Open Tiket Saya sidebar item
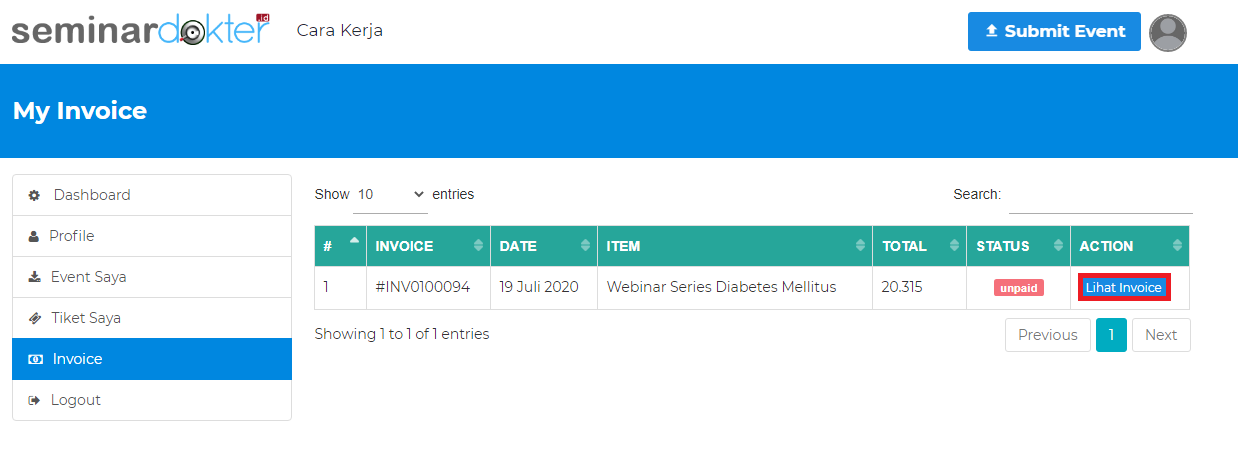Image resolution: width=1238 pixels, height=451 pixels. [x=85, y=318]
